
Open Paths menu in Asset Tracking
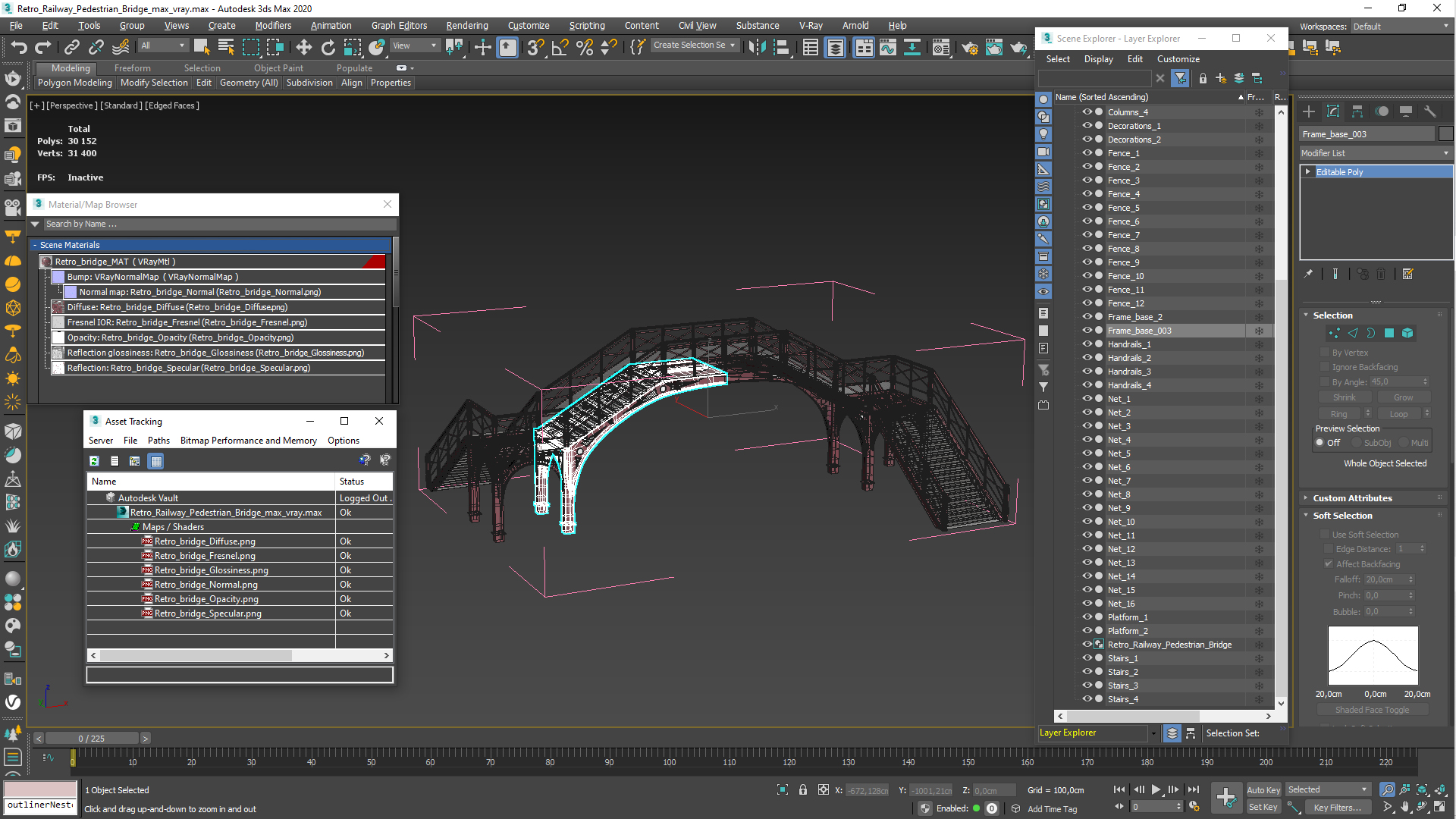[158, 441]
